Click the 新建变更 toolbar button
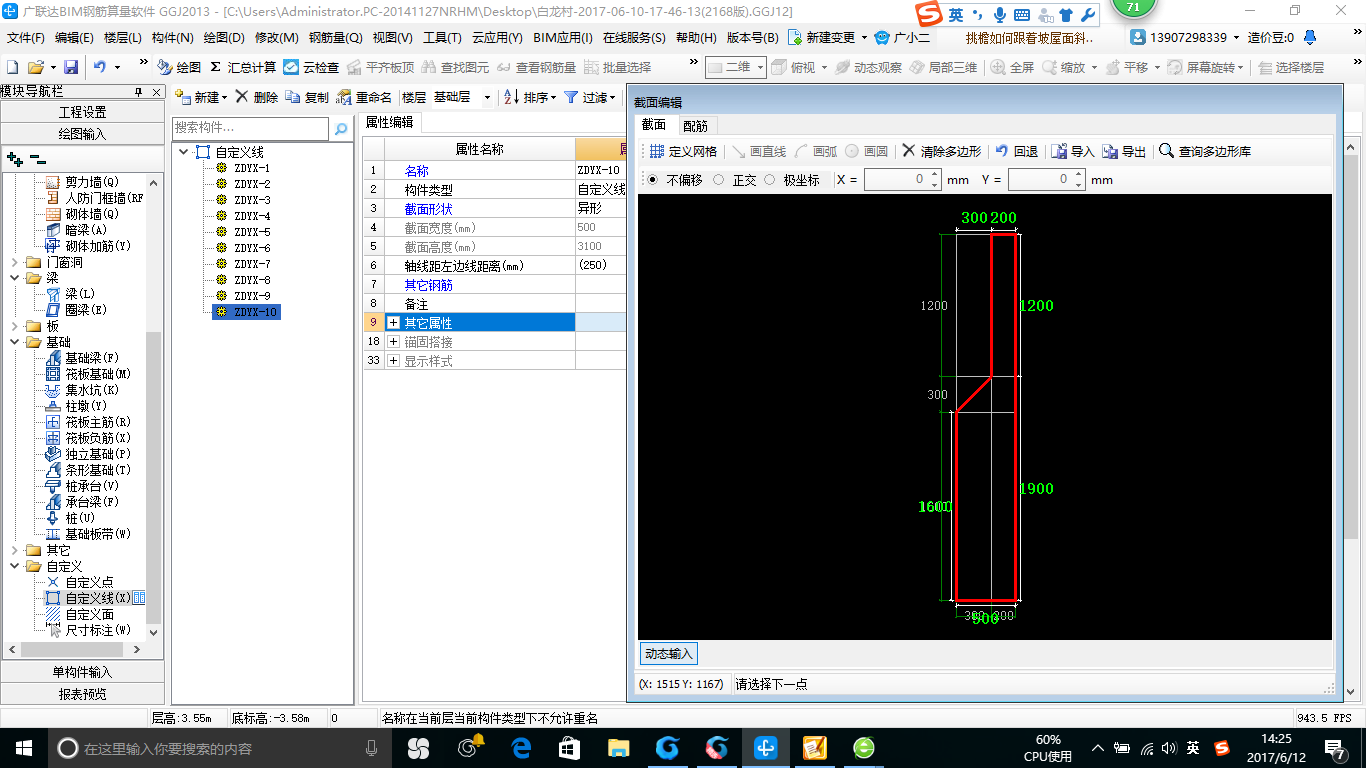Screen dimensions: 1366x768 pyautogui.click(x=828, y=38)
